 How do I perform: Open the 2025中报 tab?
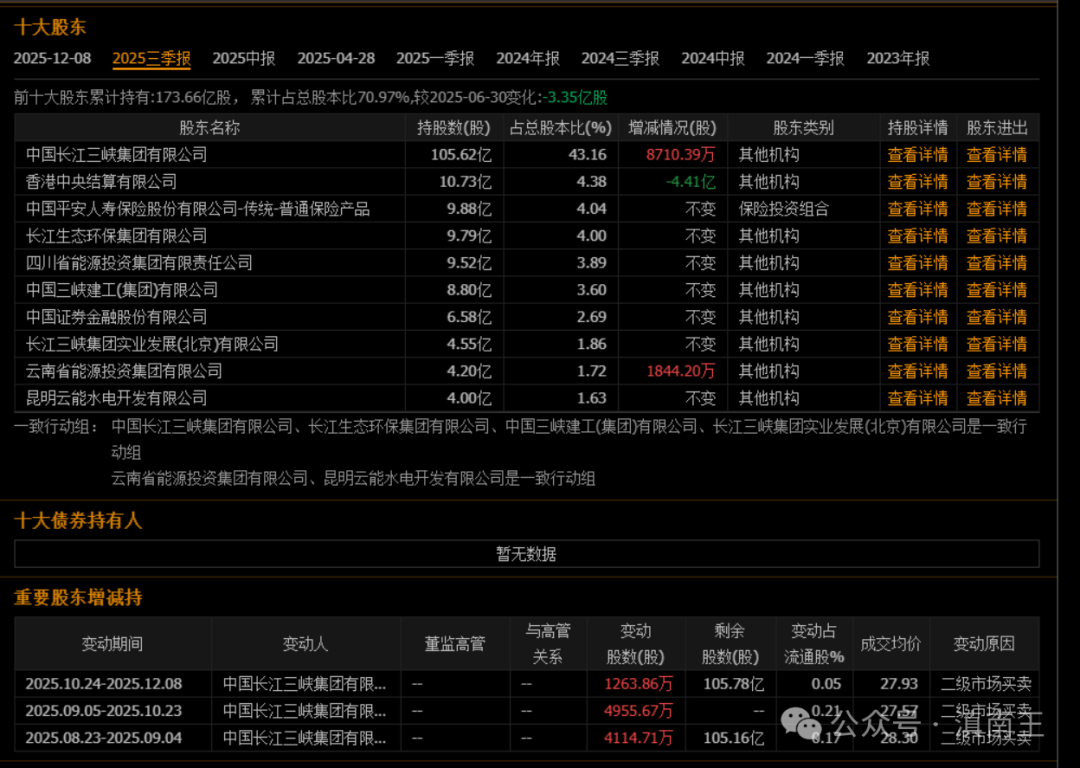[x=244, y=59]
